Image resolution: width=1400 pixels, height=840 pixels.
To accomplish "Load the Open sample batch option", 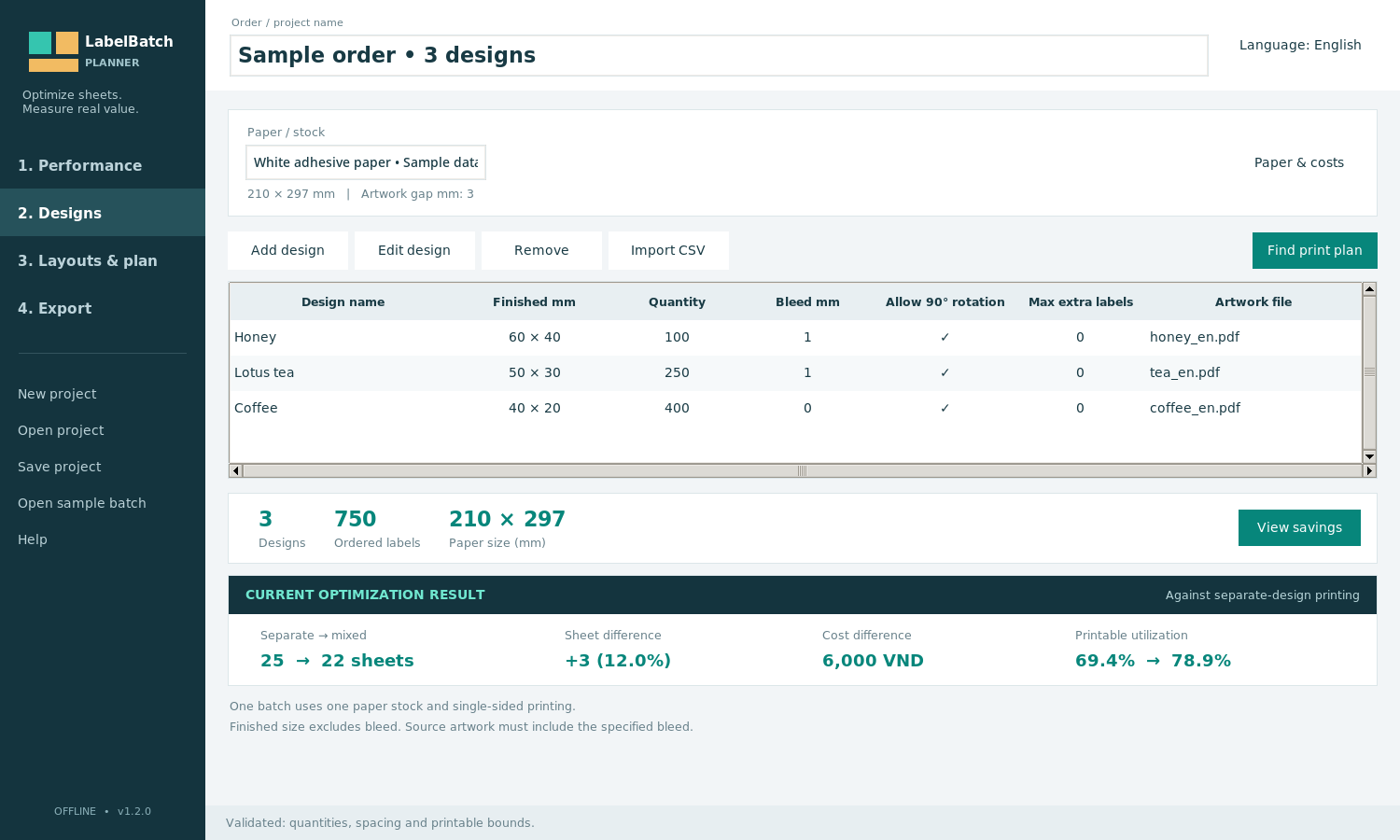I will coord(82,503).
